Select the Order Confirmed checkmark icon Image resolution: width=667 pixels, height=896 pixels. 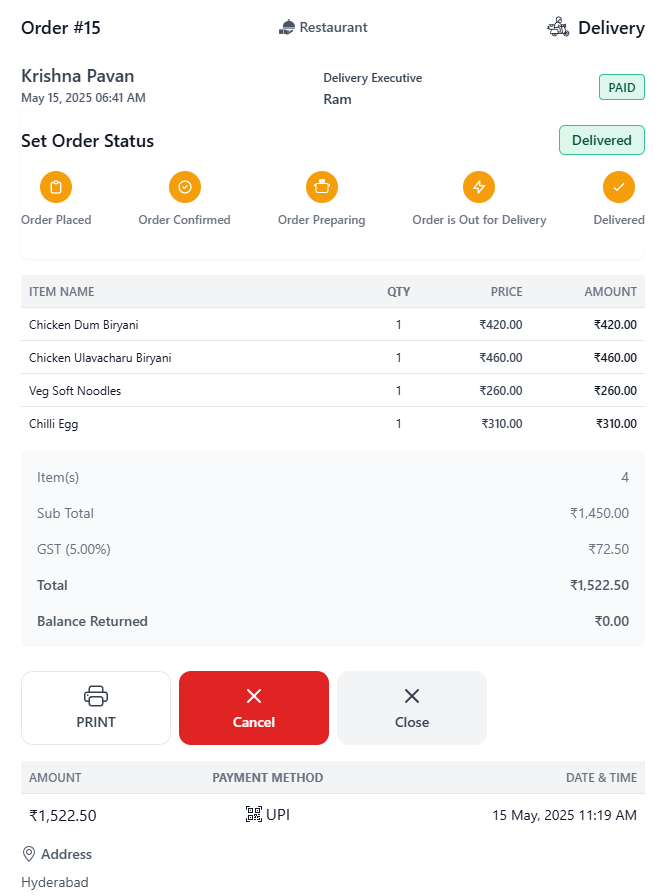(x=185, y=187)
